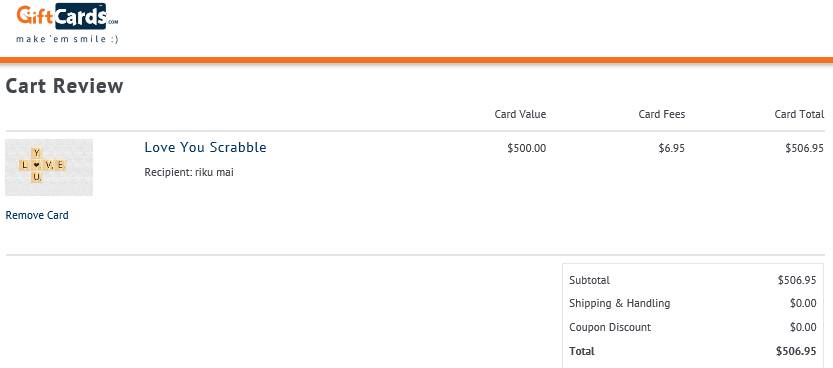This screenshot has width=833, height=368.
Task: Click the Shipping & Handling label
Action: click(619, 303)
